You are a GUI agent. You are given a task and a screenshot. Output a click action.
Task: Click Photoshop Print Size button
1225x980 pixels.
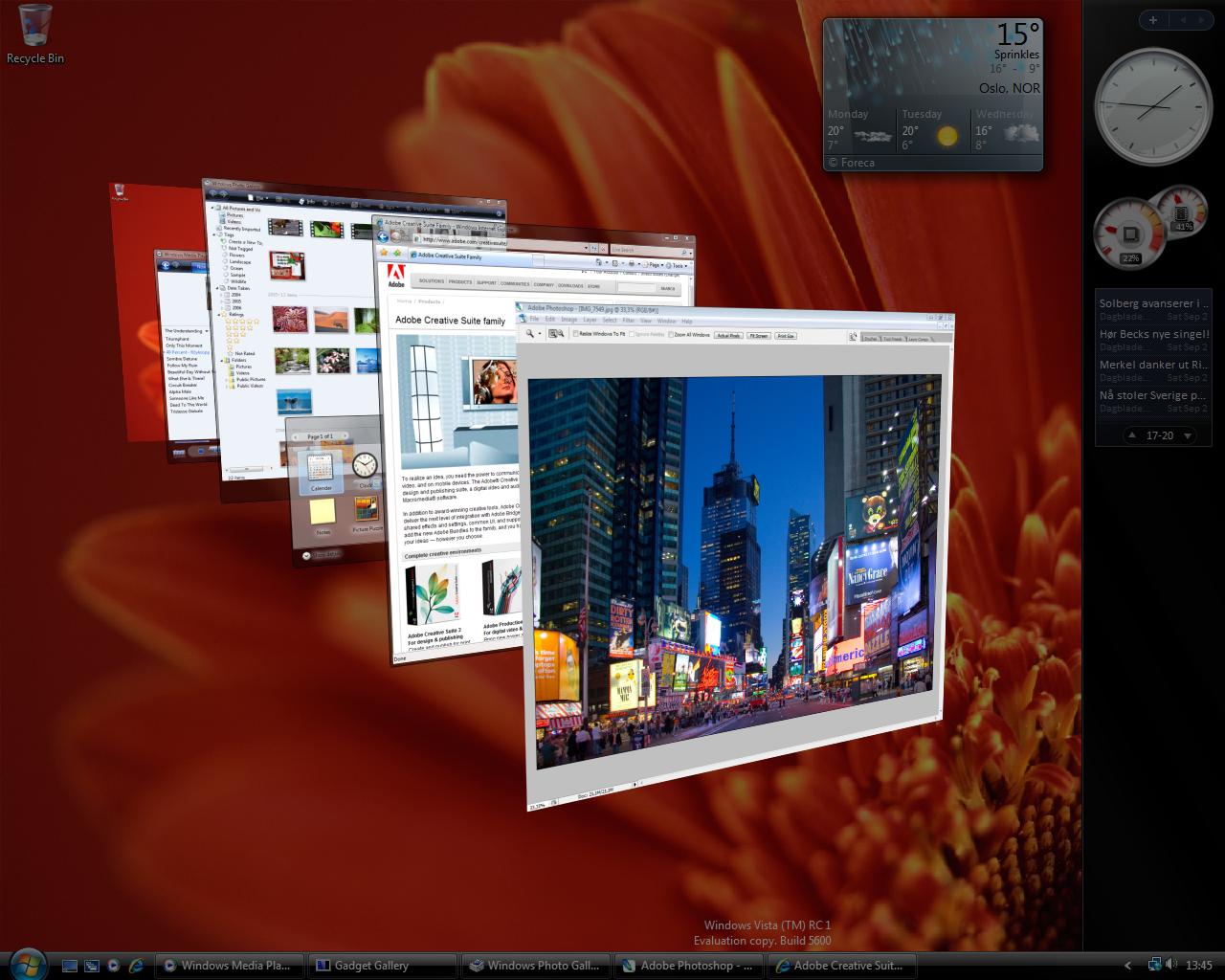tap(786, 336)
